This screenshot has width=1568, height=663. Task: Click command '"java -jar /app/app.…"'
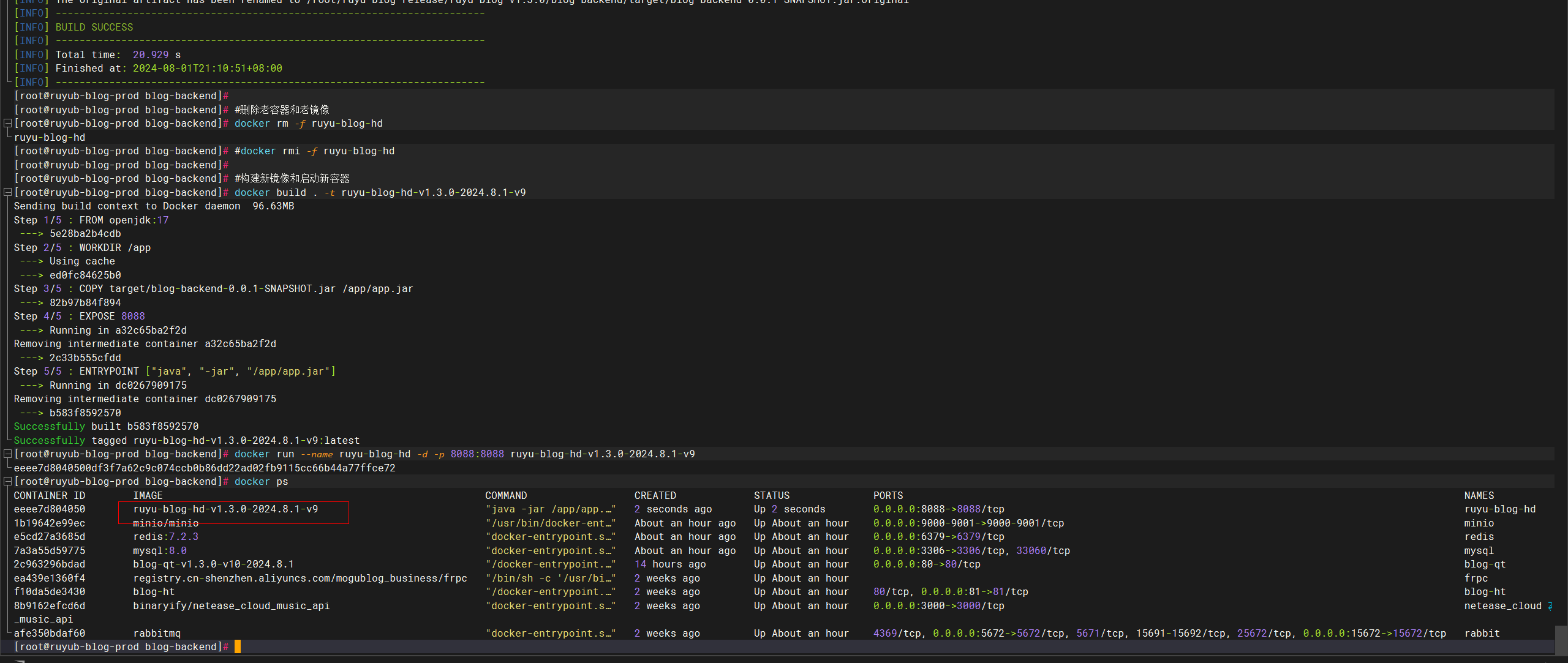pyautogui.click(x=551, y=509)
